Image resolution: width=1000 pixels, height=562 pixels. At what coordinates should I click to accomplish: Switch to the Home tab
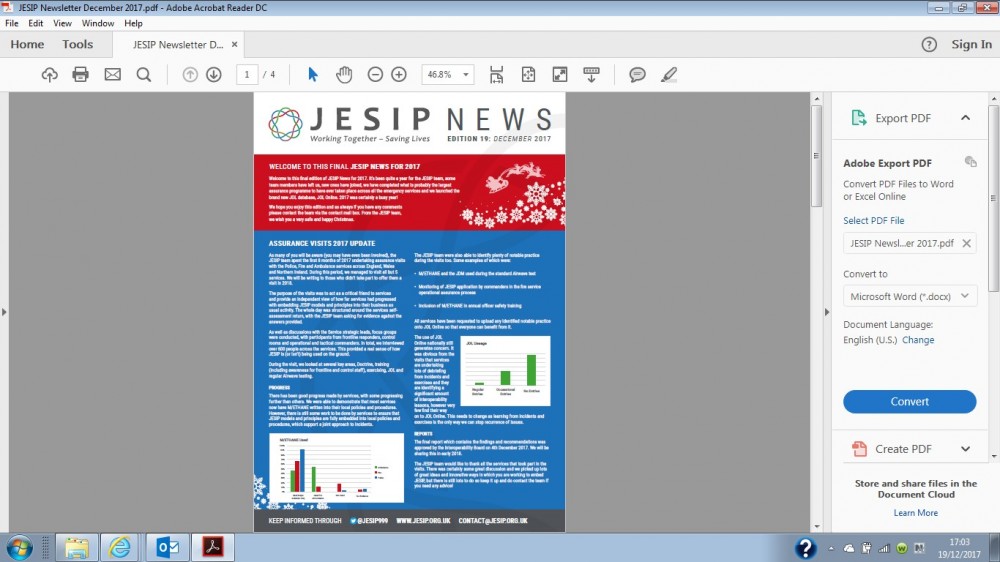coord(27,45)
